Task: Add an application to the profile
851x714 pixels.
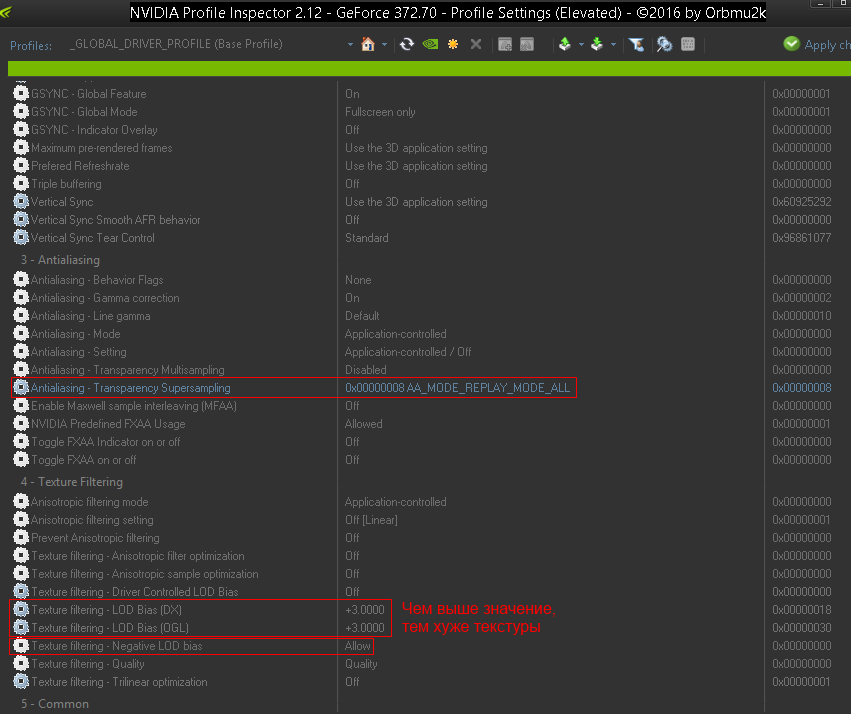Action: [x=505, y=44]
